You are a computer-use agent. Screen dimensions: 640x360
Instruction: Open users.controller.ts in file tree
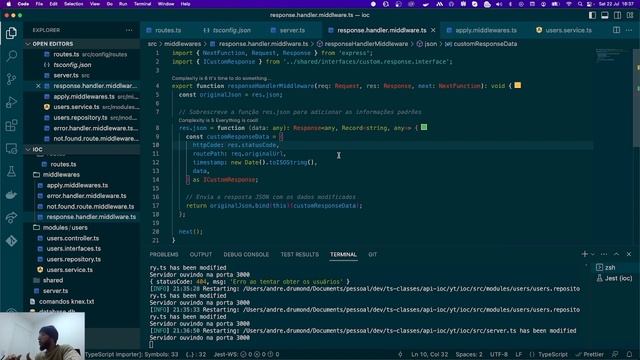click(73, 238)
